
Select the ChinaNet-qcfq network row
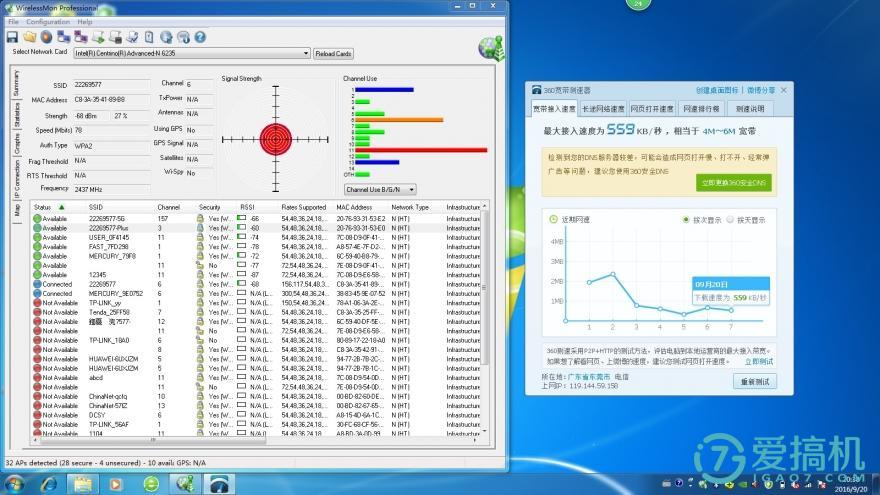(258, 396)
